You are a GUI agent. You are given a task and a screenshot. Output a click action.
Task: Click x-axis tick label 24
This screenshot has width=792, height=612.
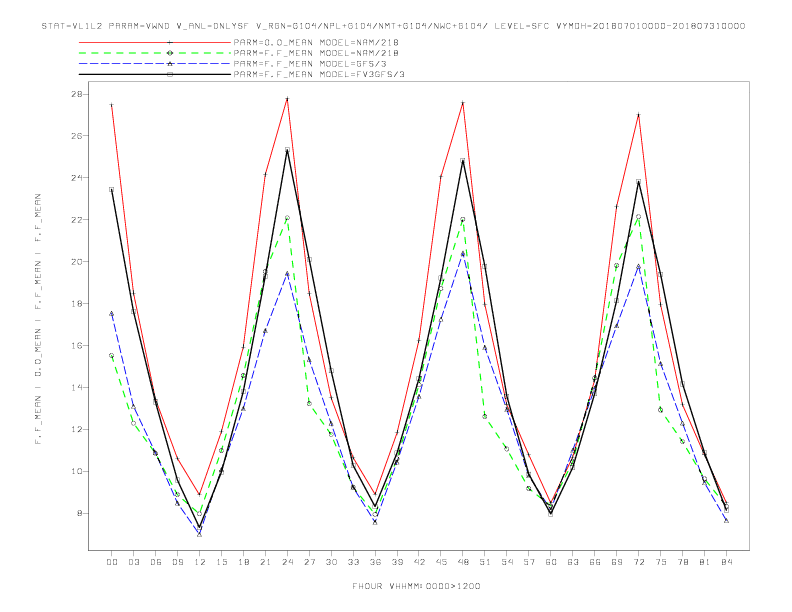click(x=287, y=562)
